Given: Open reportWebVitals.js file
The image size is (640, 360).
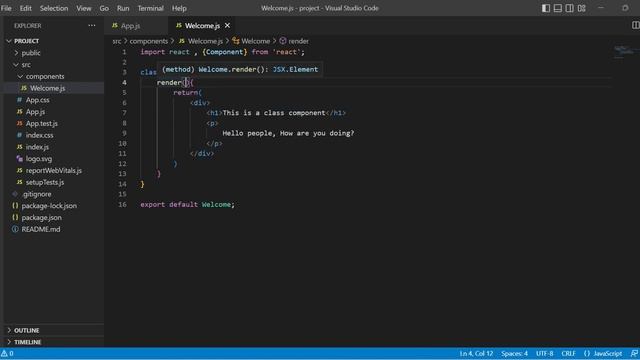Looking at the screenshot, I should pos(54,171).
